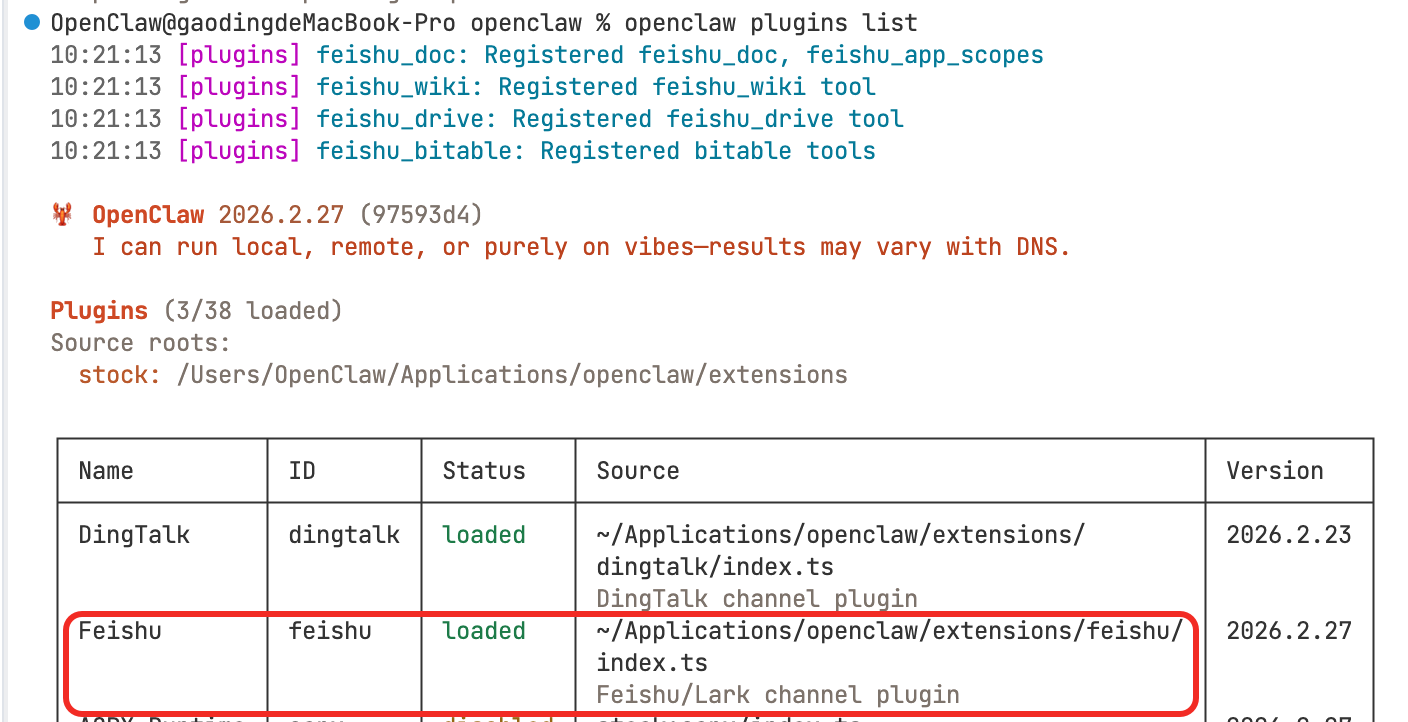Screen dimensions: 1408x722
Task: Click the /Users/OpenClaw/Applications/openclaw/extensions path
Action: 512,375
